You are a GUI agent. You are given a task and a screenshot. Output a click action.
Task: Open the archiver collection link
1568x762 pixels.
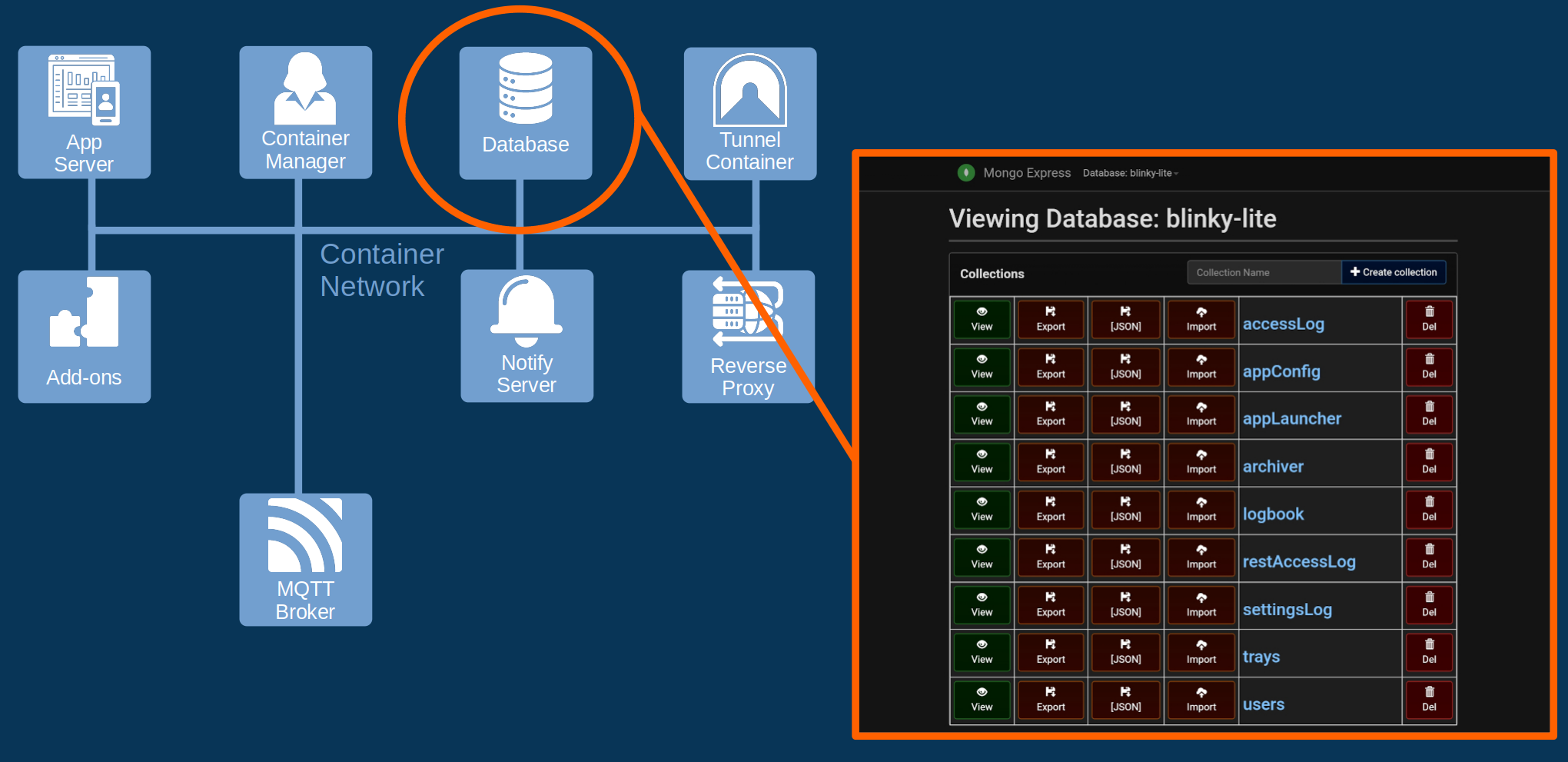(1273, 467)
